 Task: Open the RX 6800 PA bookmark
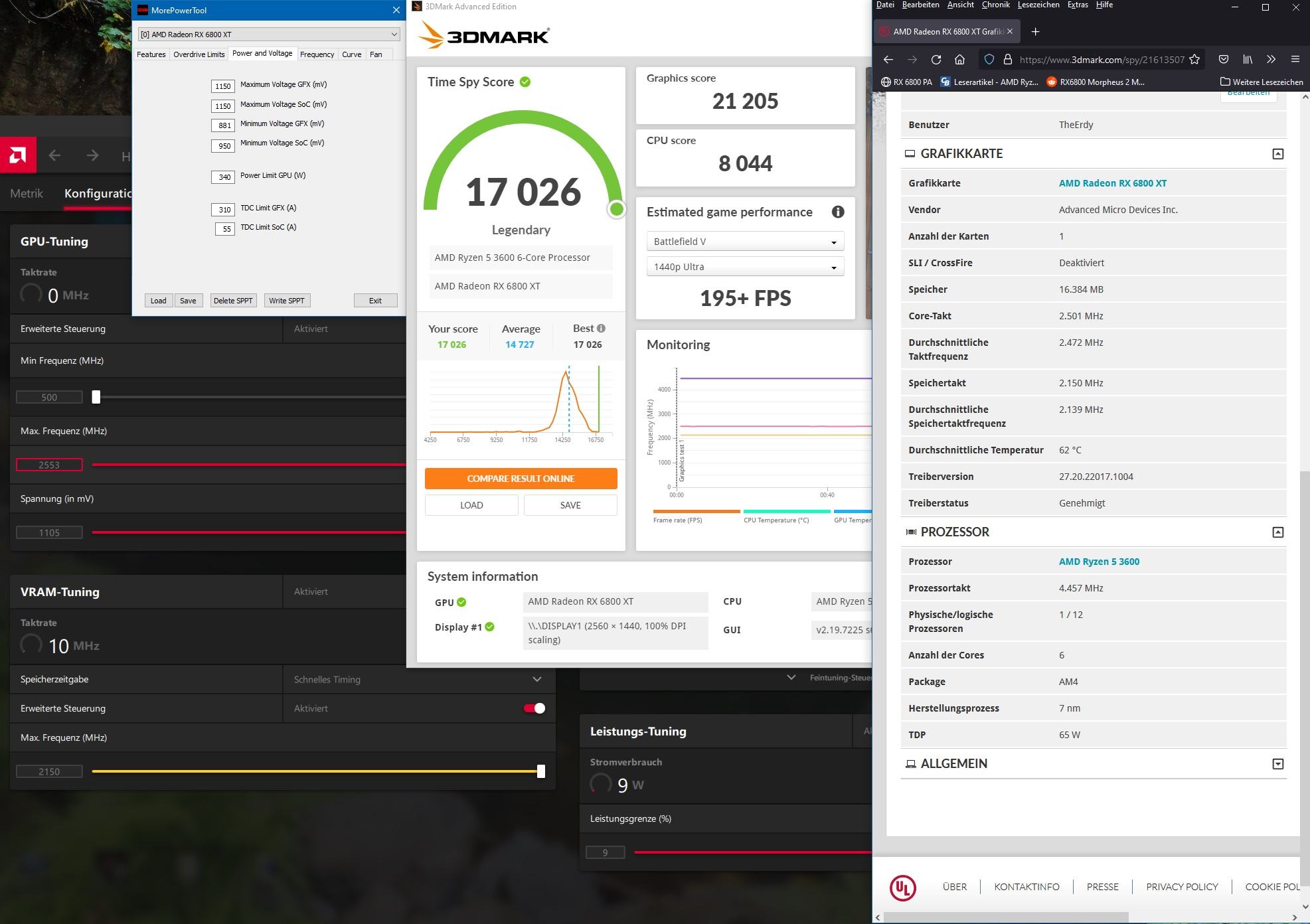(x=906, y=82)
